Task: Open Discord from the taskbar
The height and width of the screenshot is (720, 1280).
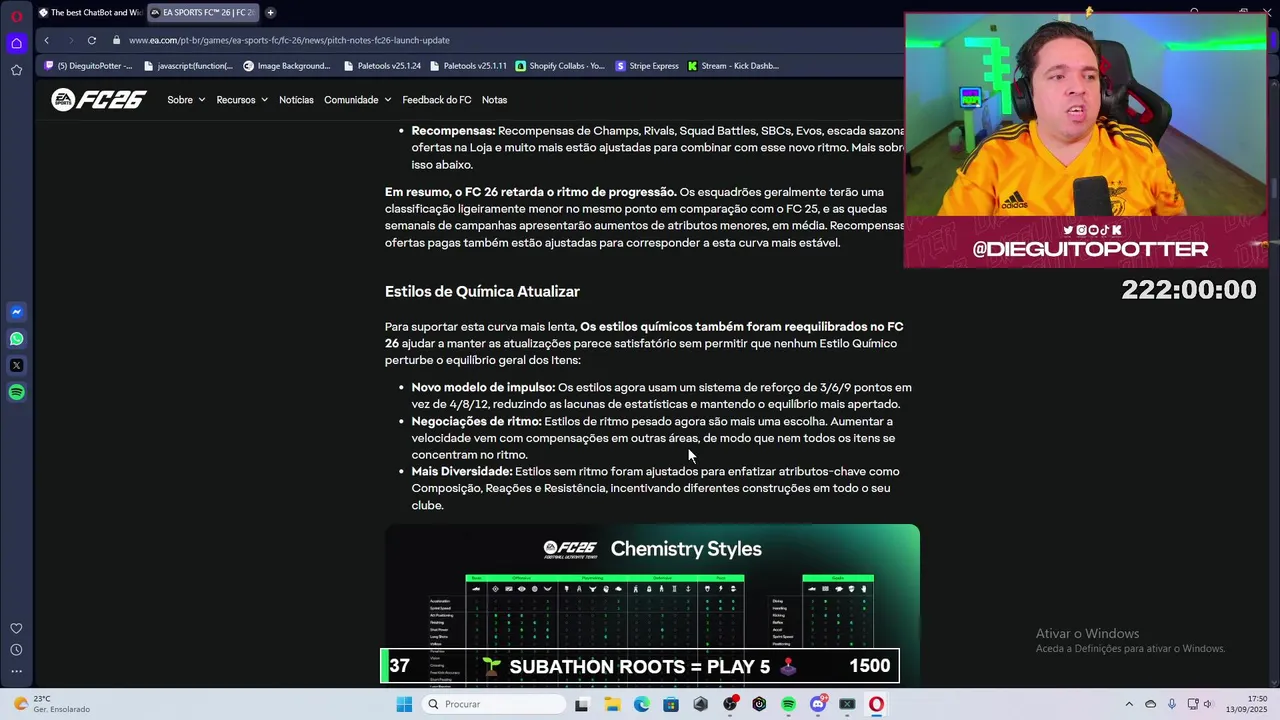Action: click(818, 704)
